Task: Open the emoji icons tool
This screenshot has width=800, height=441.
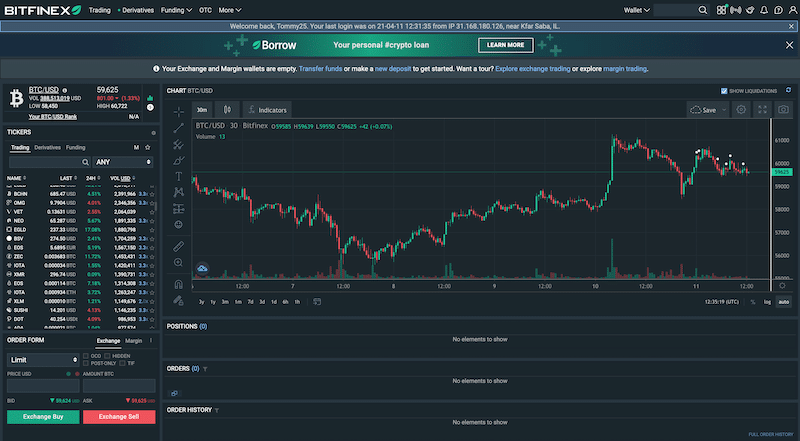Action: pos(178,225)
